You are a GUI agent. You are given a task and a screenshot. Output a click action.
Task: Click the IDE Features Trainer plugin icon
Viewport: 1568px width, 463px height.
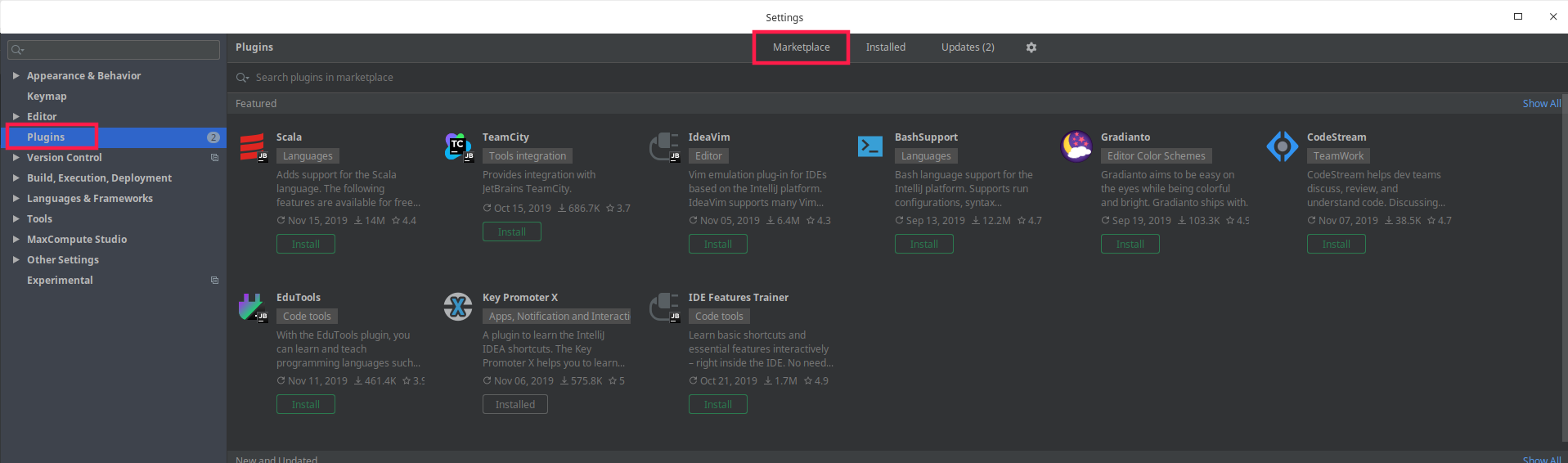(x=665, y=308)
